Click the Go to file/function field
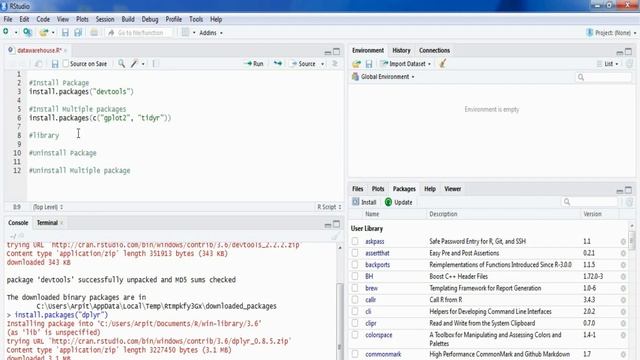Viewport: 640px width, 360px height. pos(140,33)
